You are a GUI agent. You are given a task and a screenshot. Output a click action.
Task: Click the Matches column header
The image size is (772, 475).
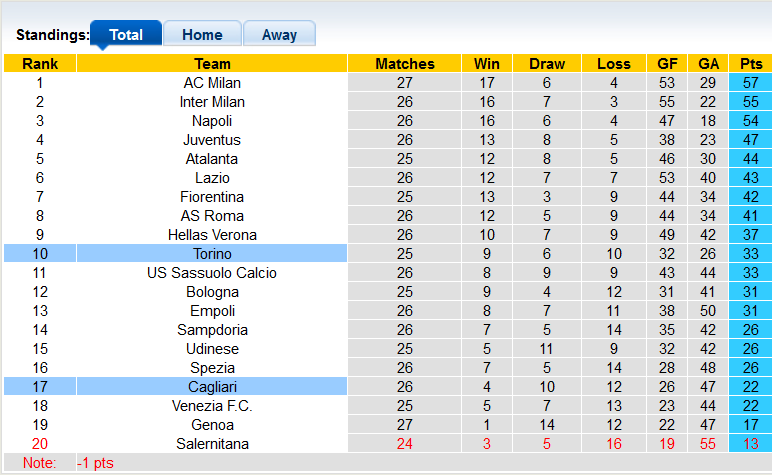[x=405, y=64]
